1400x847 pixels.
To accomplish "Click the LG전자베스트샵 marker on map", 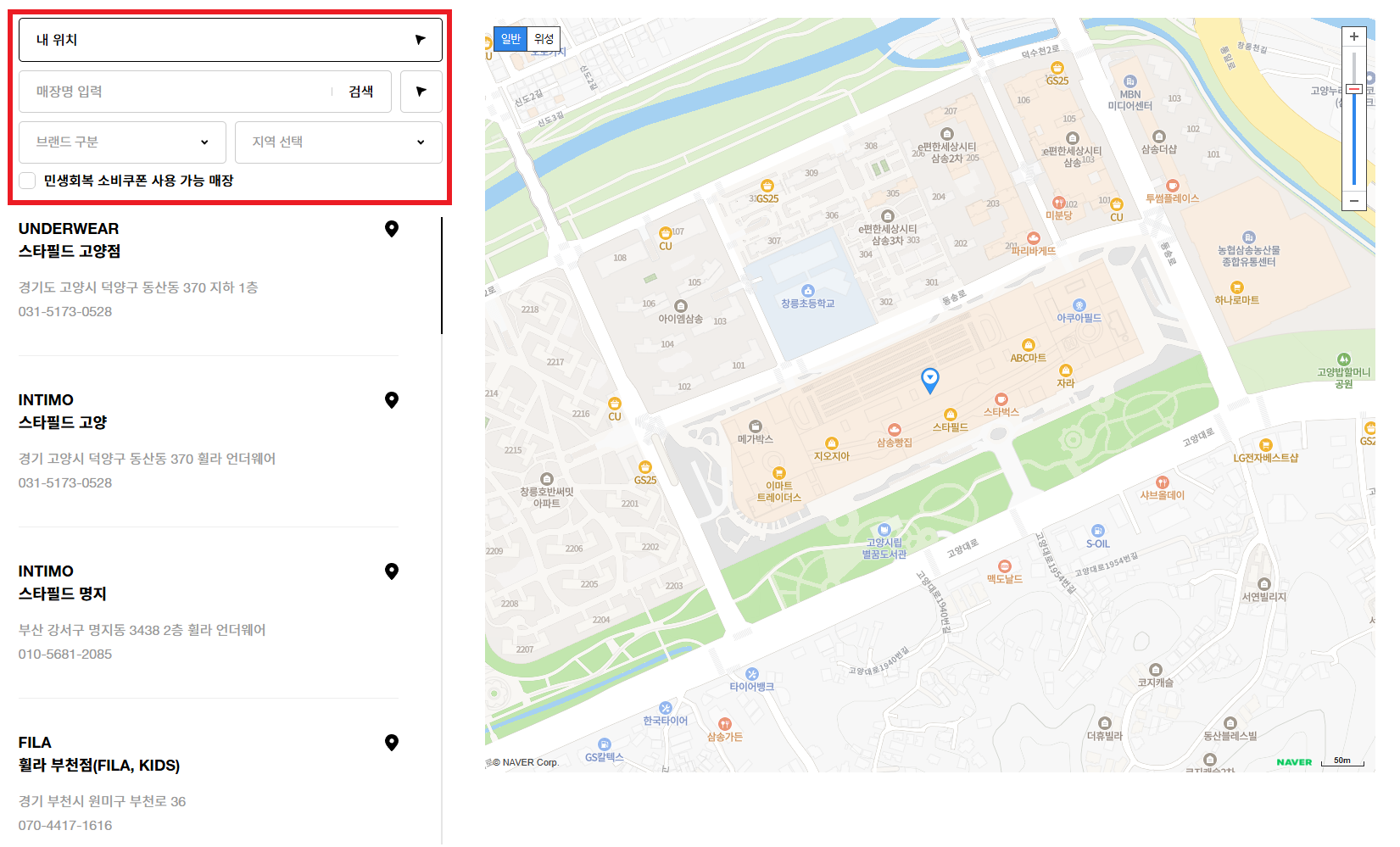I will [1266, 445].
